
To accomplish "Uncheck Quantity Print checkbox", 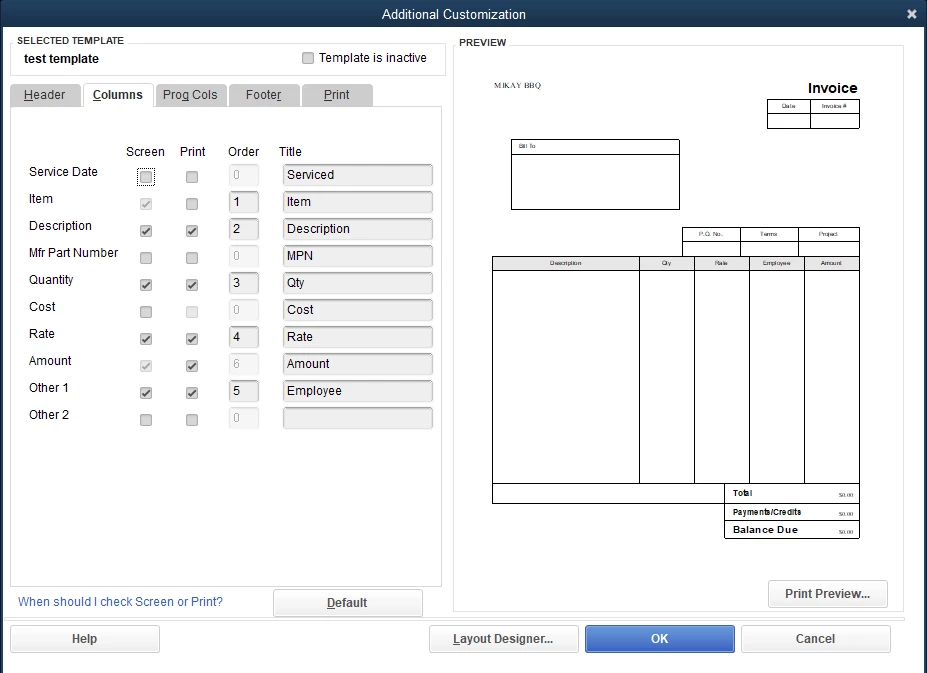I will point(192,285).
